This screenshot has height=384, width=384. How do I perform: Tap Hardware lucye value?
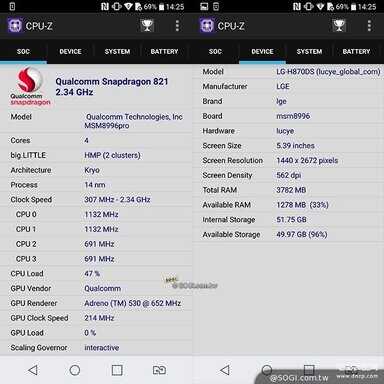click(285, 131)
